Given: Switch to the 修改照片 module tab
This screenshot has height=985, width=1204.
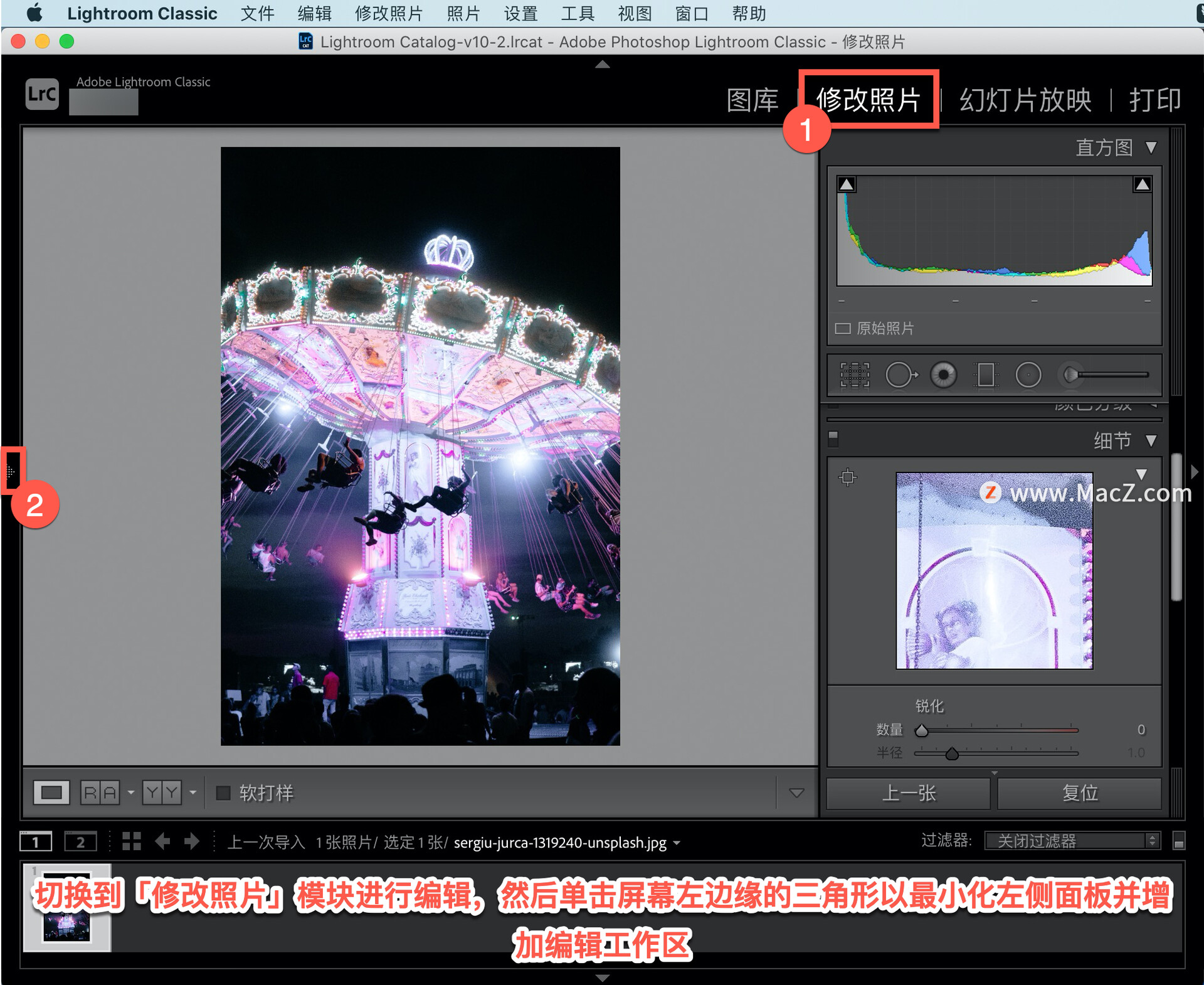Looking at the screenshot, I should [868, 100].
